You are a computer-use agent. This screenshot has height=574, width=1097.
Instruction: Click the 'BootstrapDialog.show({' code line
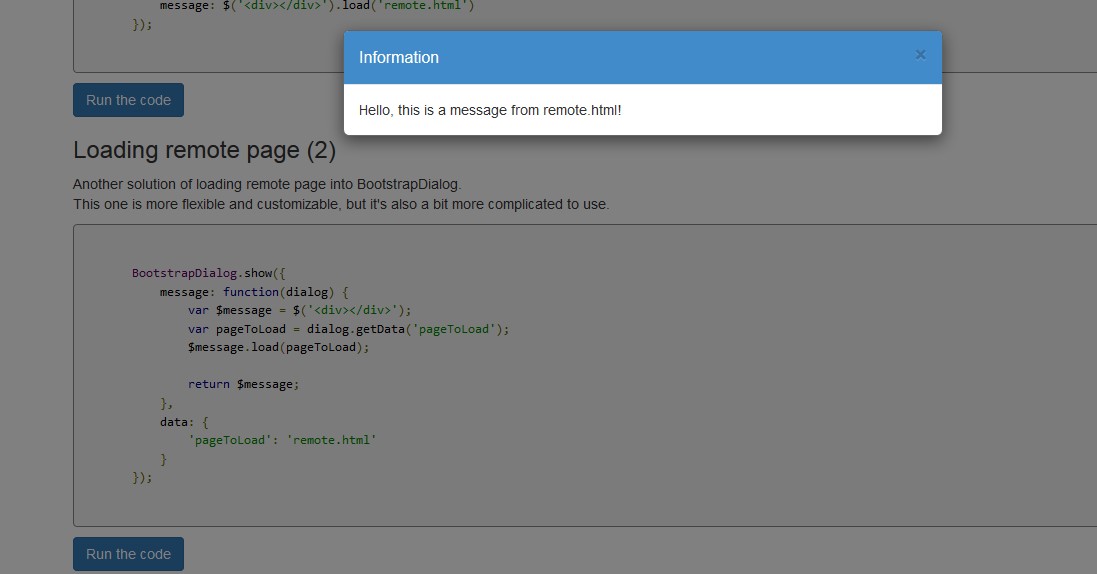(208, 273)
